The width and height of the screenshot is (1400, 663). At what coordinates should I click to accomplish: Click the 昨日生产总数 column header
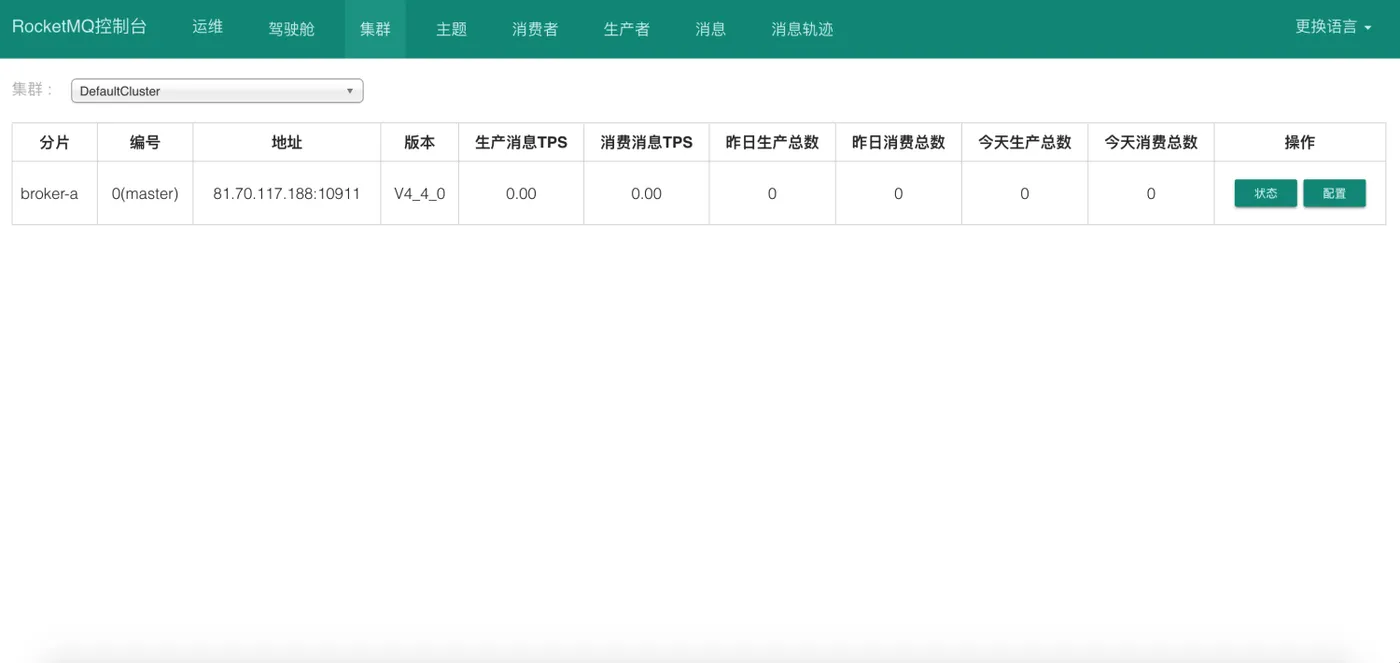pyautogui.click(x=772, y=142)
